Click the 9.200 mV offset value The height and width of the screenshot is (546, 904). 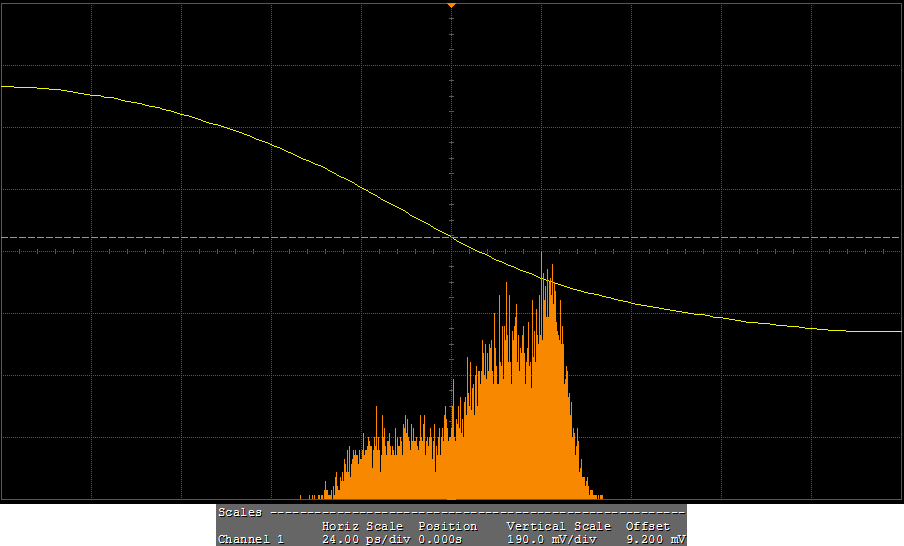point(655,539)
